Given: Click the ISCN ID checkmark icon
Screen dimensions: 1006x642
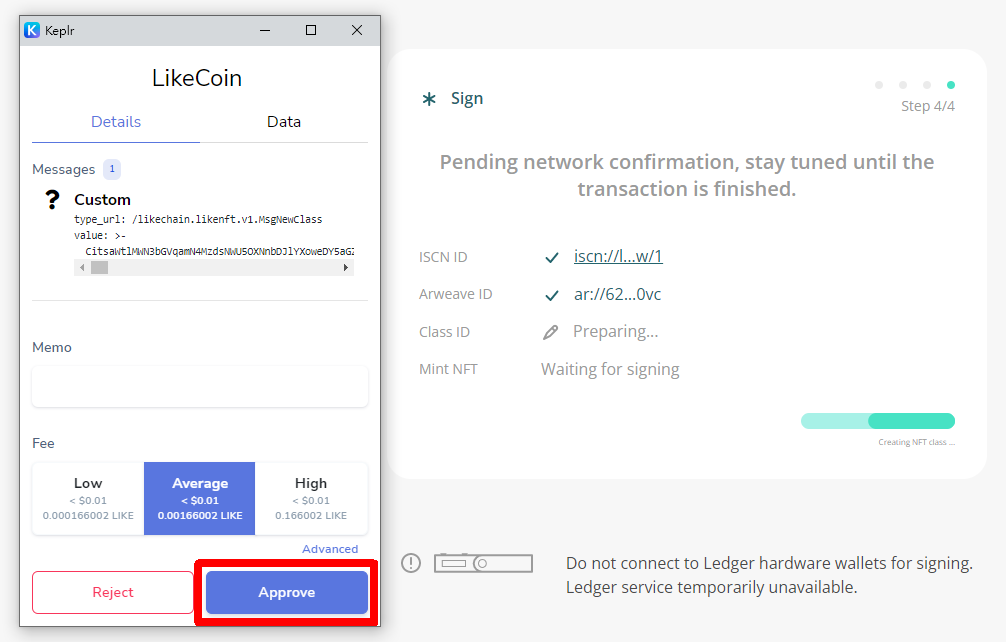Looking at the screenshot, I should [x=551, y=257].
